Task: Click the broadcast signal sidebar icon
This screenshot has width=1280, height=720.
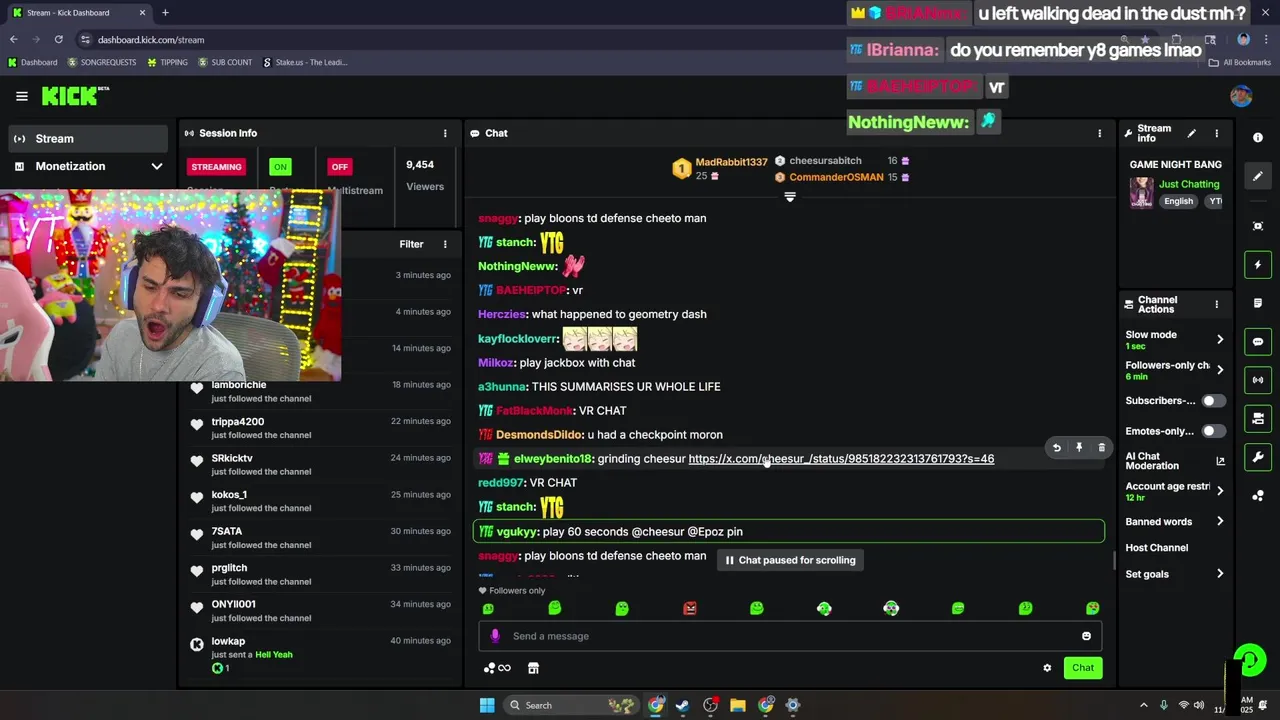Action: [x=1258, y=380]
